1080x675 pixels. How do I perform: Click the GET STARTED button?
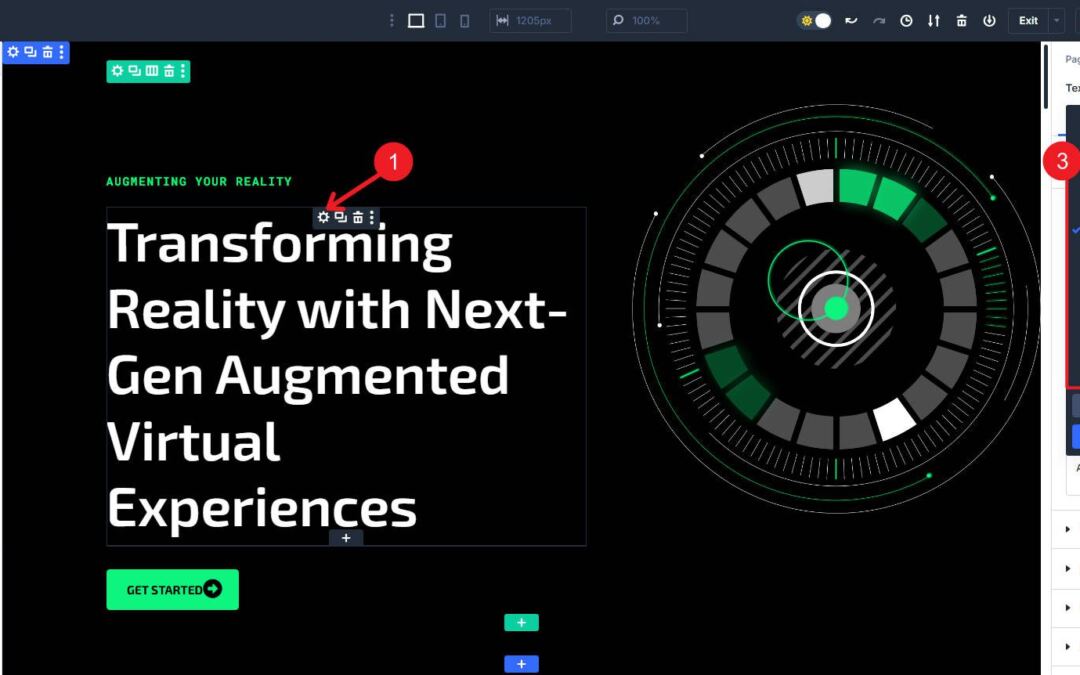(x=172, y=589)
